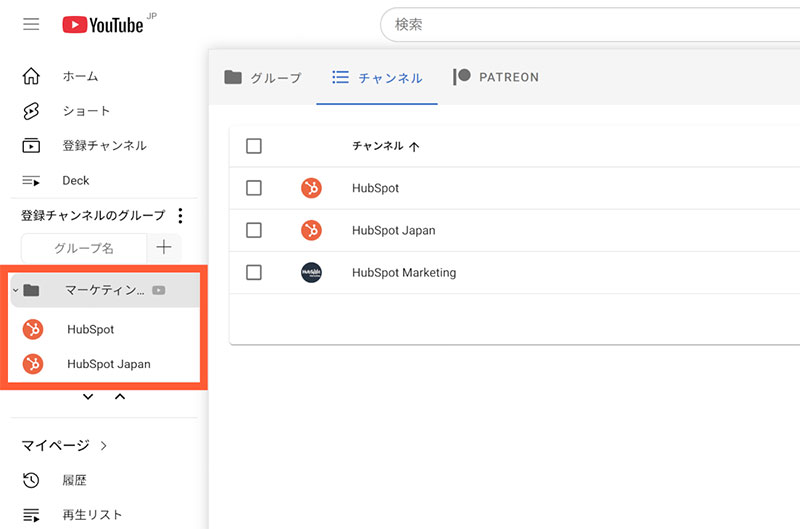Select HubSpot Japan label in sidebar group
The height and width of the screenshot is (529, 800).
pos(109,364)
